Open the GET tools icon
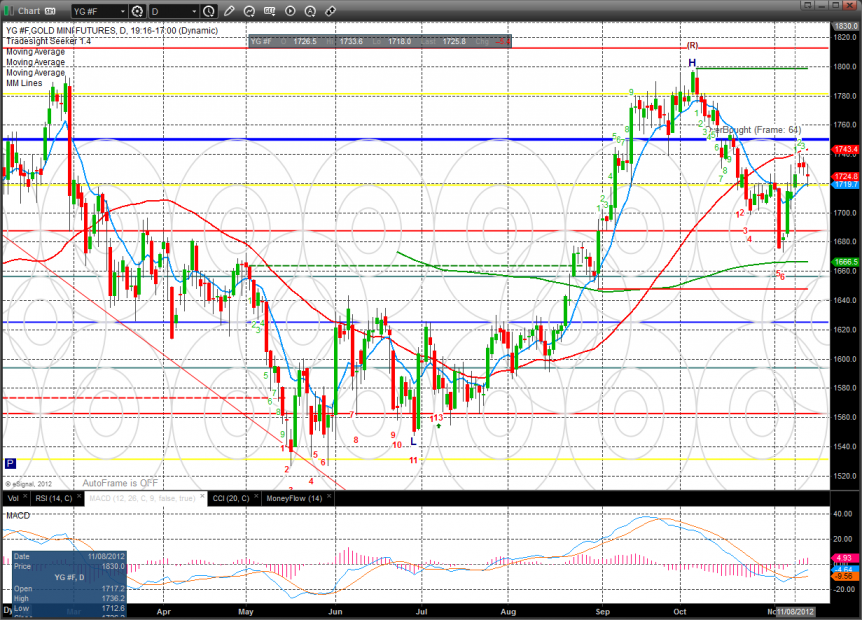The height and width of the screenshot is (620, 862). 269,11
